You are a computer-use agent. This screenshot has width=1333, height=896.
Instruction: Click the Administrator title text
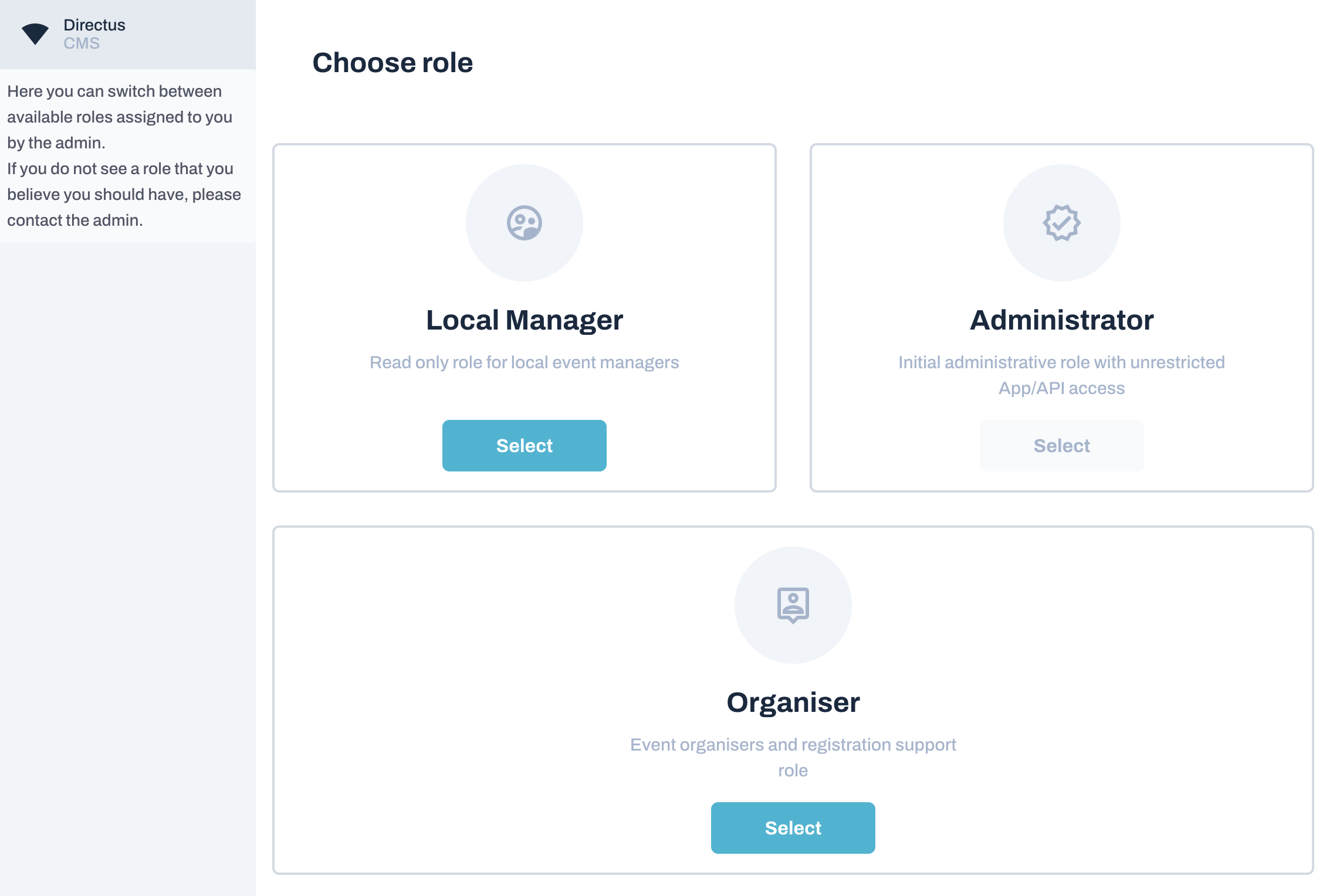point(1061,320)
